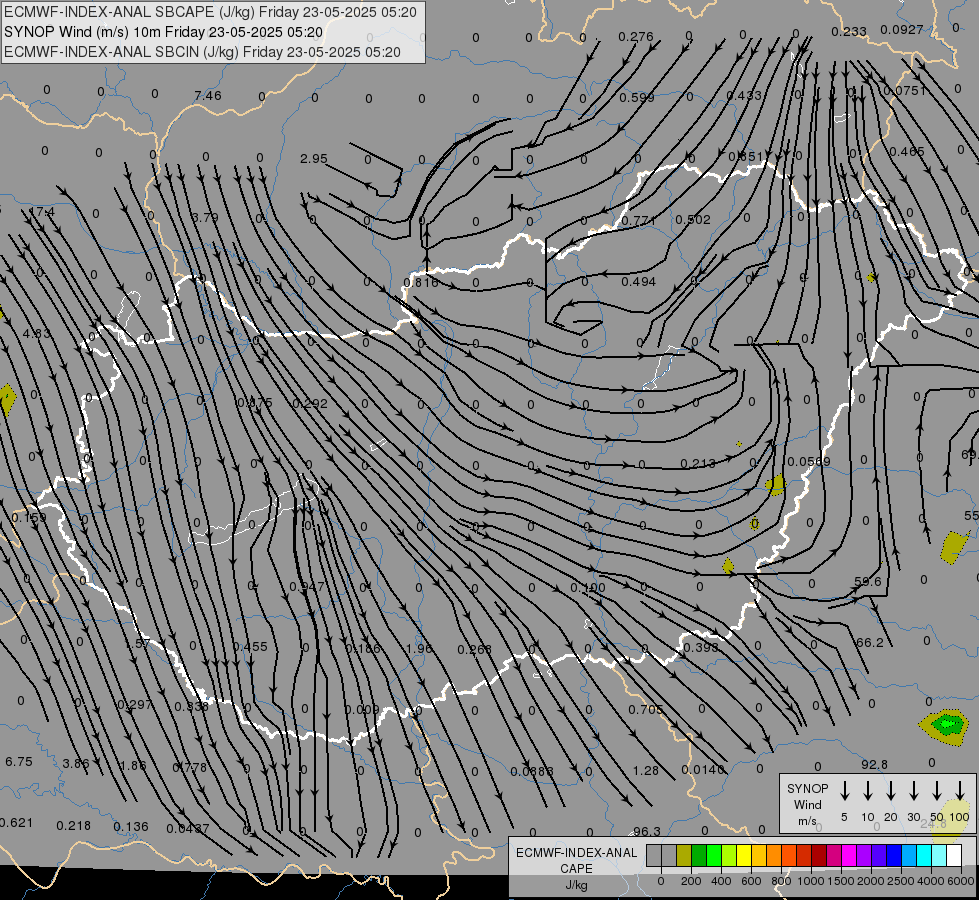Click the map value 0.136

tap(131, 827)
